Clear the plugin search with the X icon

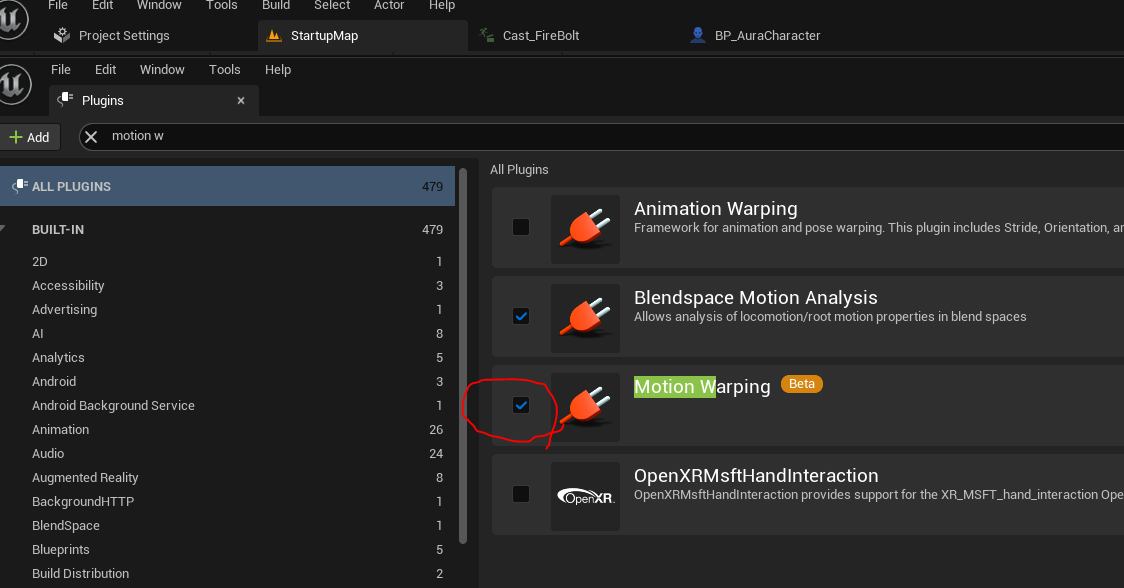pyautogui.click(x=91, y=136)
